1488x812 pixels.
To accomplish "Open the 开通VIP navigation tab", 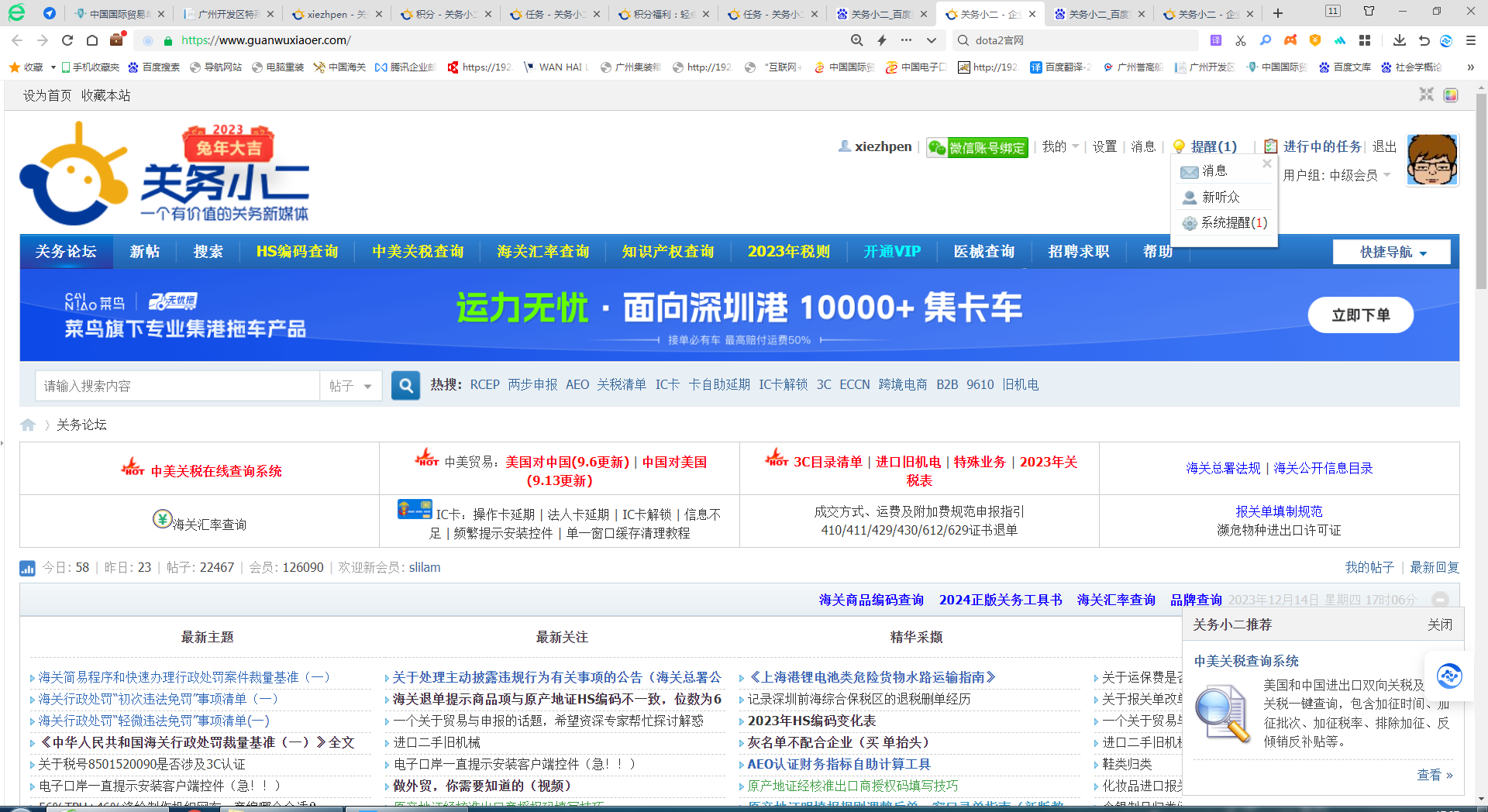I will tap(892, 252).
